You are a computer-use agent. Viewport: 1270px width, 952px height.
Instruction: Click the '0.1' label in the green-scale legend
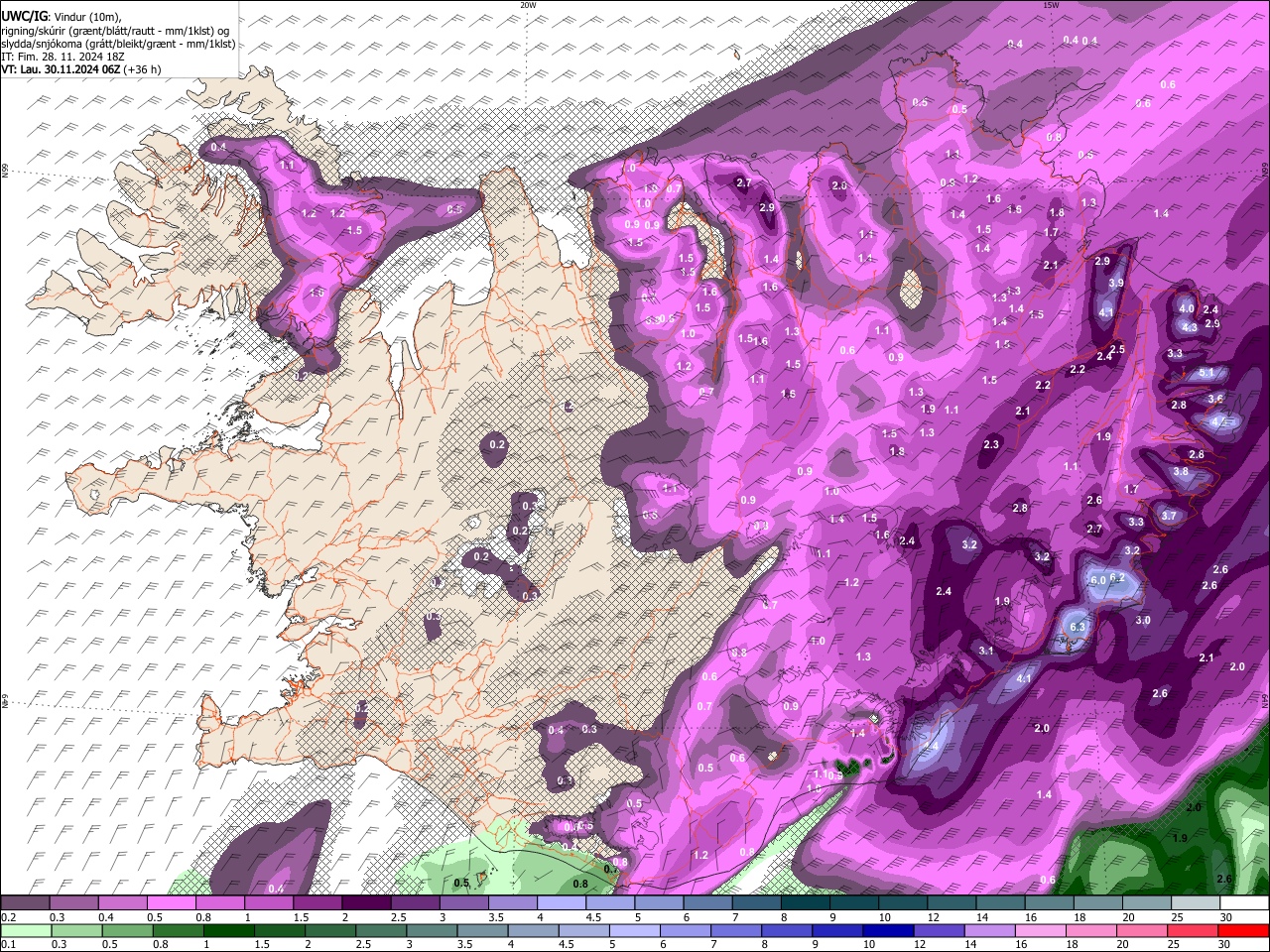coord(9,946)
